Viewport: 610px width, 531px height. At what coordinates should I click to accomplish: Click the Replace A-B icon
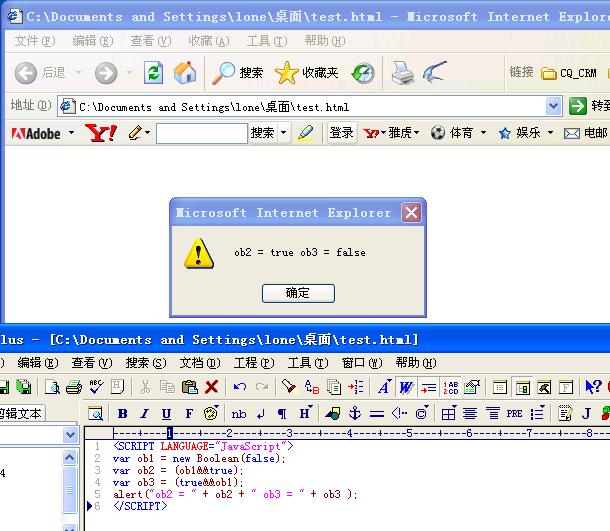[311, 387]
